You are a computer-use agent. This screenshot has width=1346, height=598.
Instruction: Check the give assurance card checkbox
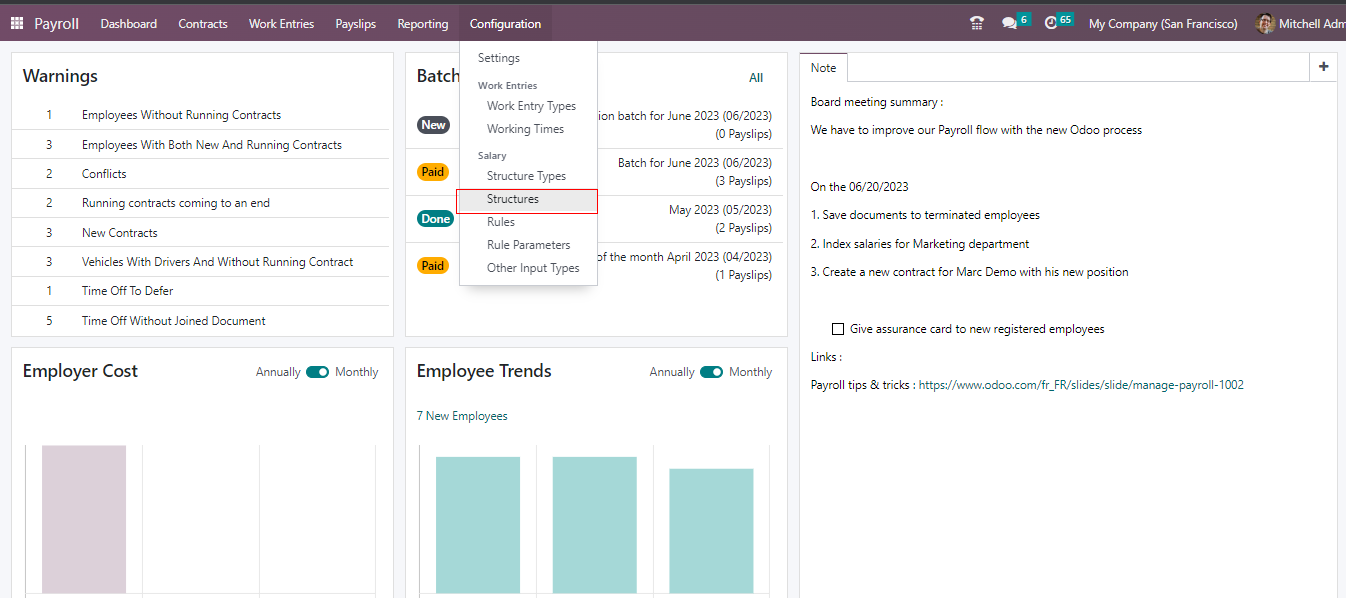(838, 329)
